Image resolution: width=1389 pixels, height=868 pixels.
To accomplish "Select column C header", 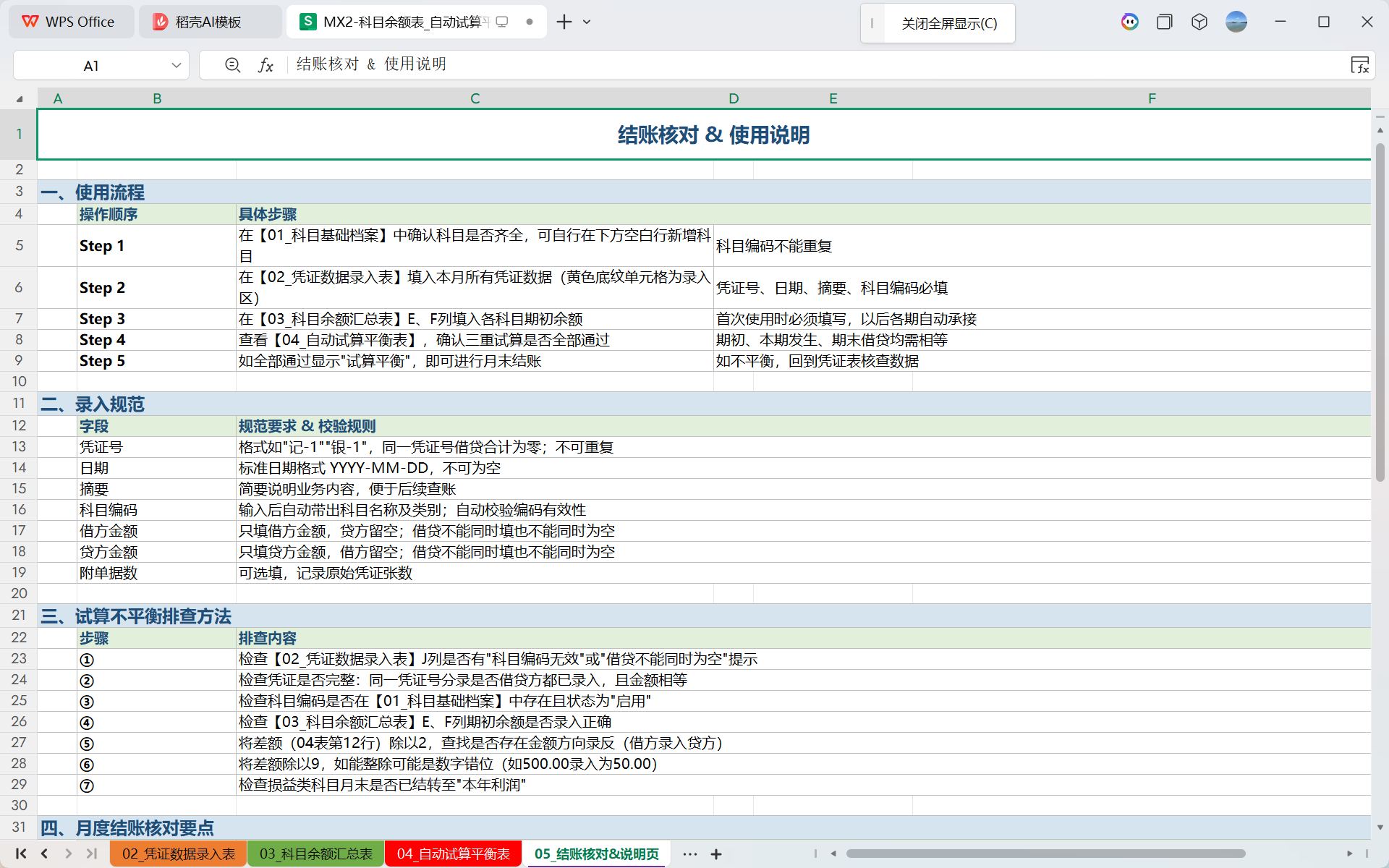I will click(475, 98).
